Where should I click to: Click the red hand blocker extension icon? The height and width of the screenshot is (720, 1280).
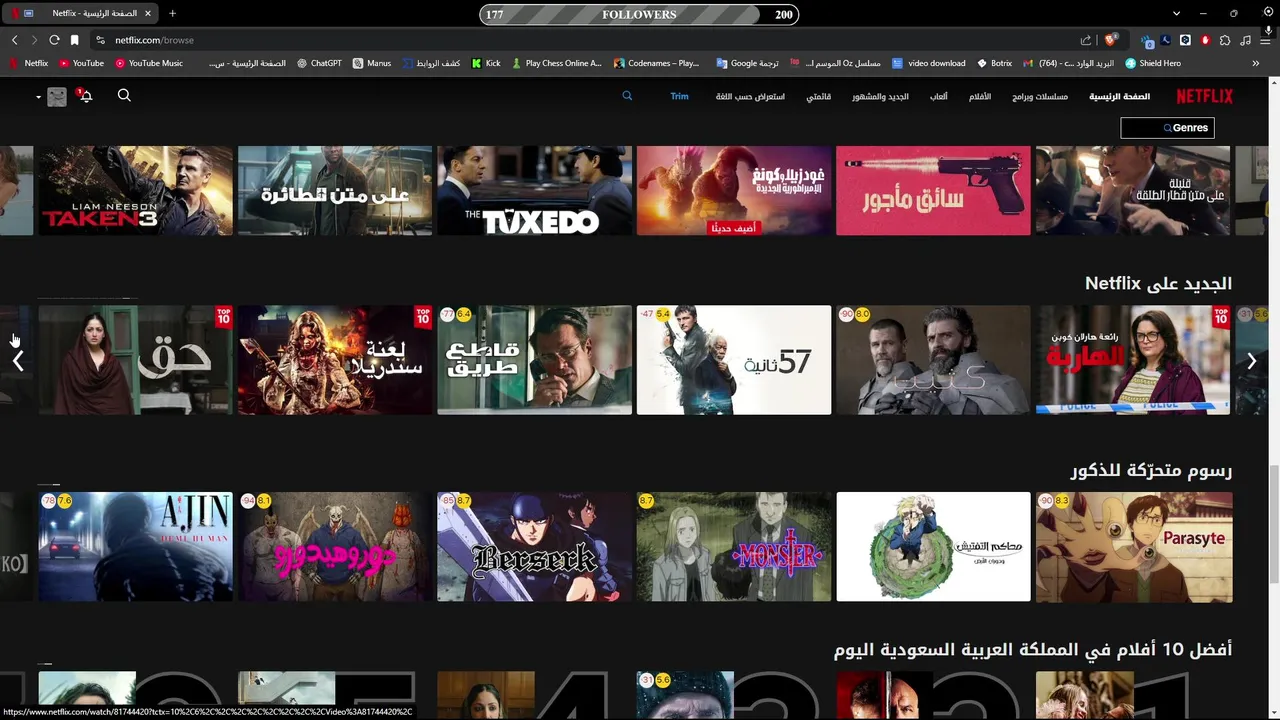[1205, 40]
